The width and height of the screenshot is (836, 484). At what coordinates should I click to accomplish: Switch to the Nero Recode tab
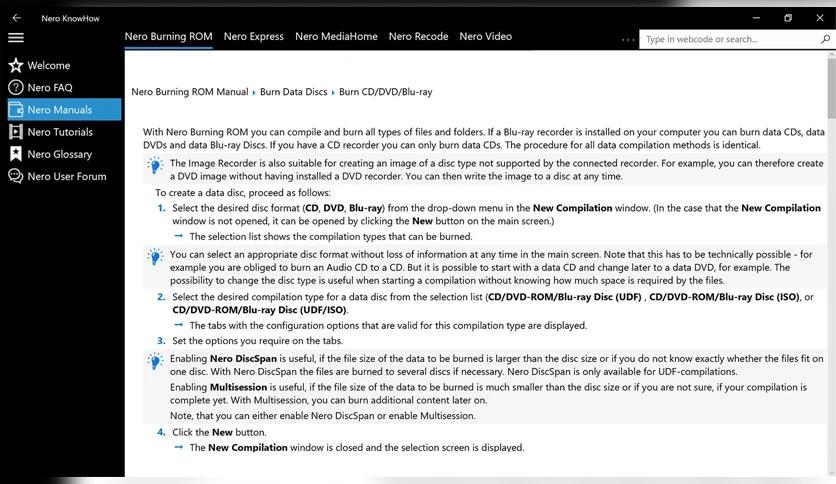[x=419, y=36]
